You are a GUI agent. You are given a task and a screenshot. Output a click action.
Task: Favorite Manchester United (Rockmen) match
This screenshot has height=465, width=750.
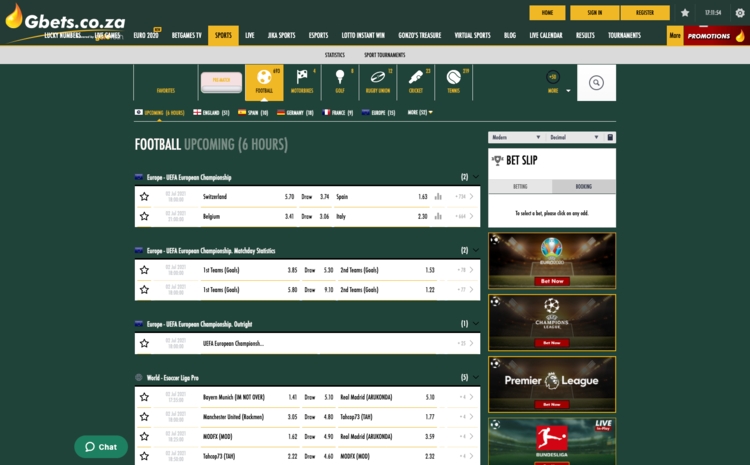pyautogui.click(x=144, y=417)
